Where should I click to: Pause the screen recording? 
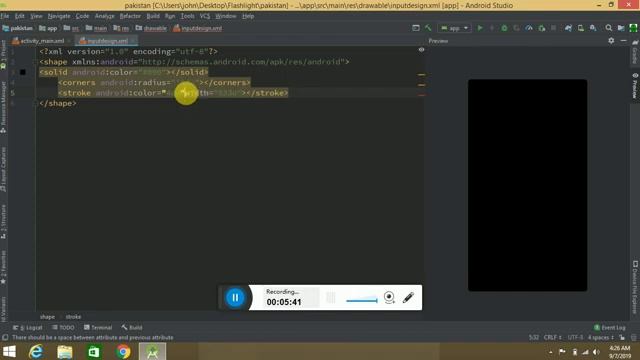coord(235,298)
